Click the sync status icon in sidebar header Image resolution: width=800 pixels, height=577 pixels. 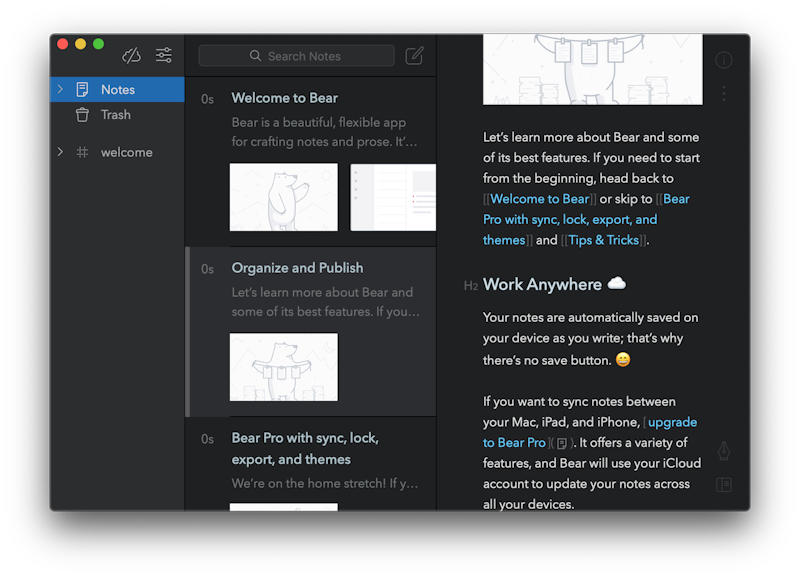pos(131,55)
